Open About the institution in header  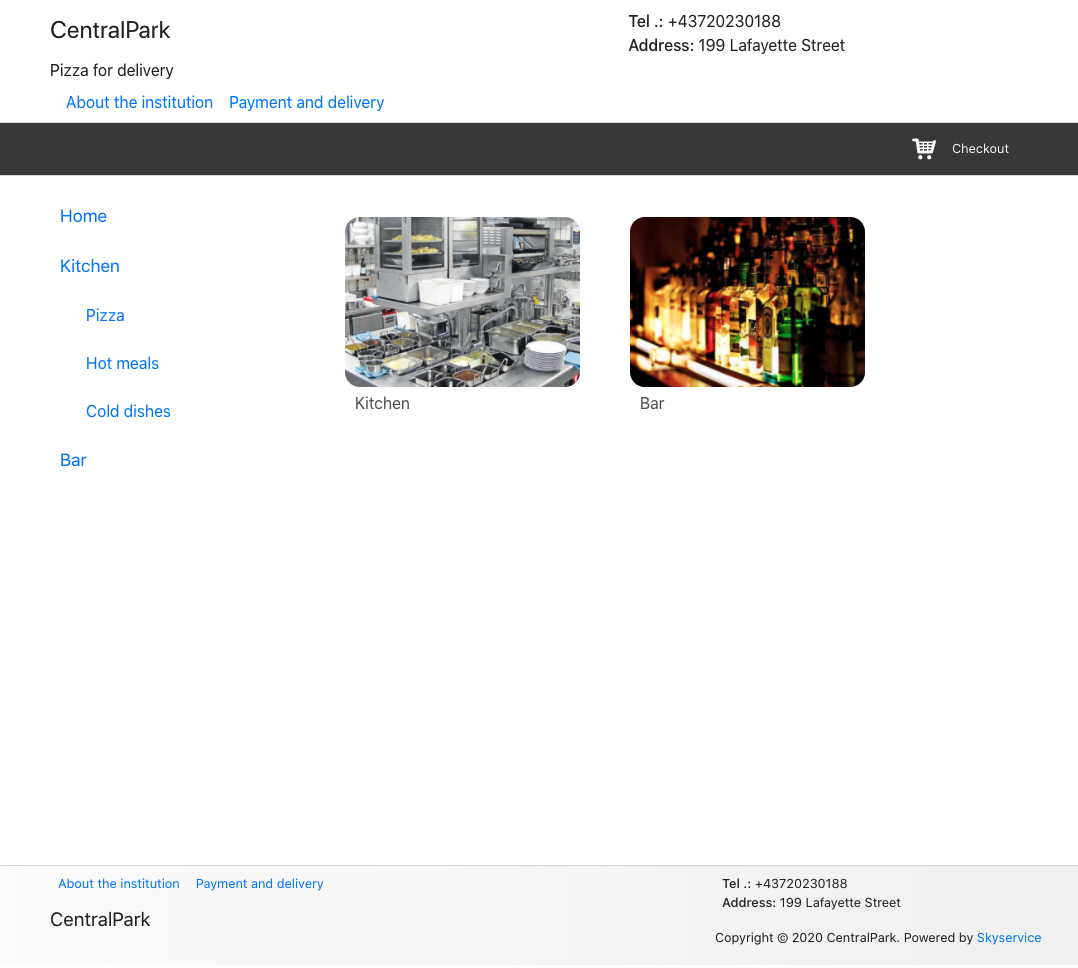[x=139, y=103]
